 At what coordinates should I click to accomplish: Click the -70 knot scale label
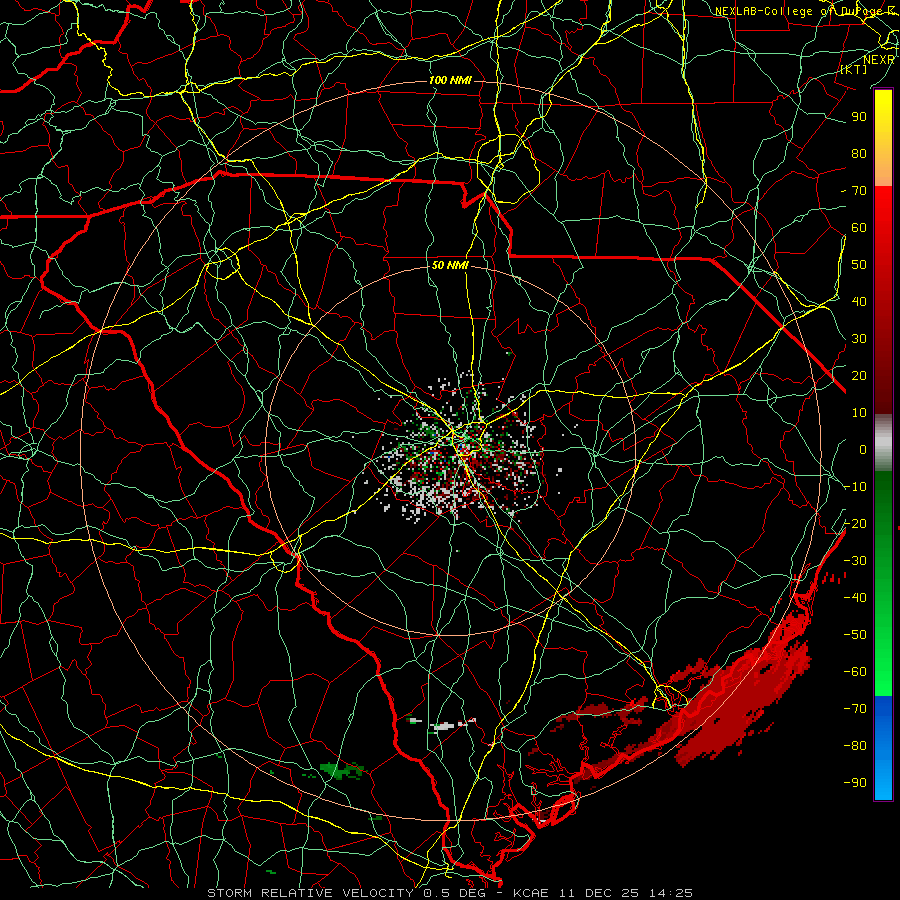click(x=855, y=709)
